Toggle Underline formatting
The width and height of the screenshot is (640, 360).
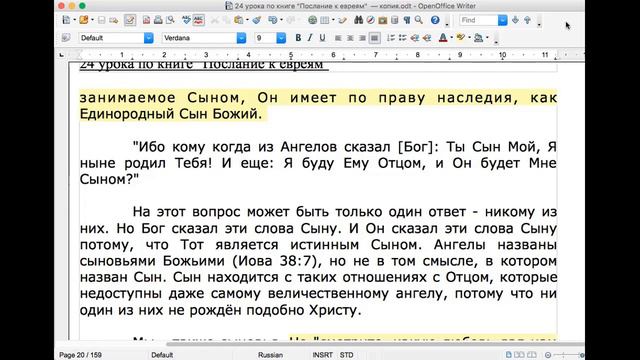pyautogui.click(x=322, y=38)
